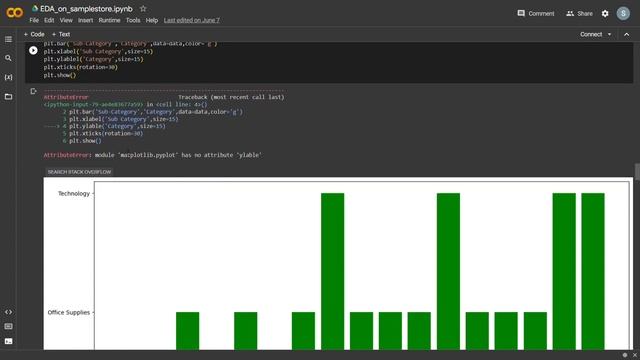Viewport: 640px width, 360px height.
Task: Click the ipython-input traceback link
Action: [x=93, y=104]
